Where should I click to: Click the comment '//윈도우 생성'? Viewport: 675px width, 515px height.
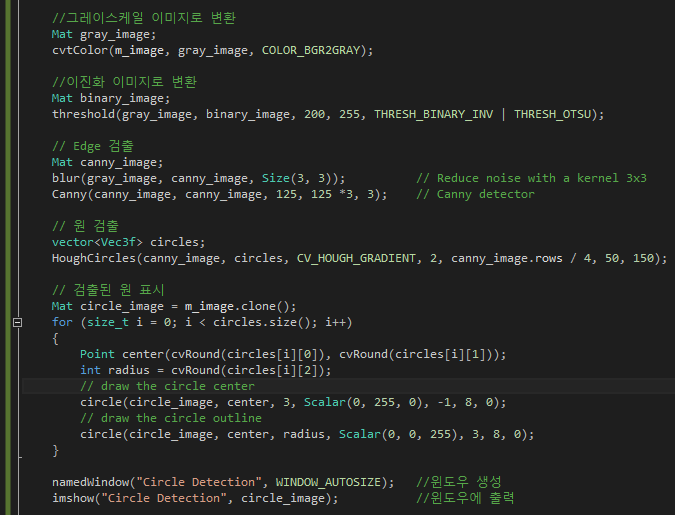pos(458,482)
